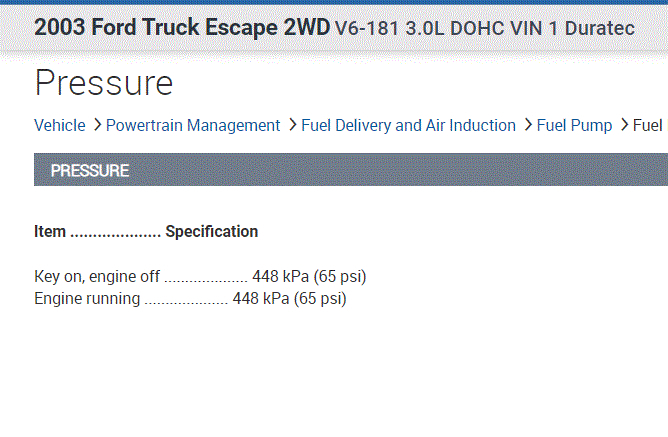The width and height of the screenshot is (668, 437).
Task: Click the gray PRESSURE section header bar
Action: 400,170
